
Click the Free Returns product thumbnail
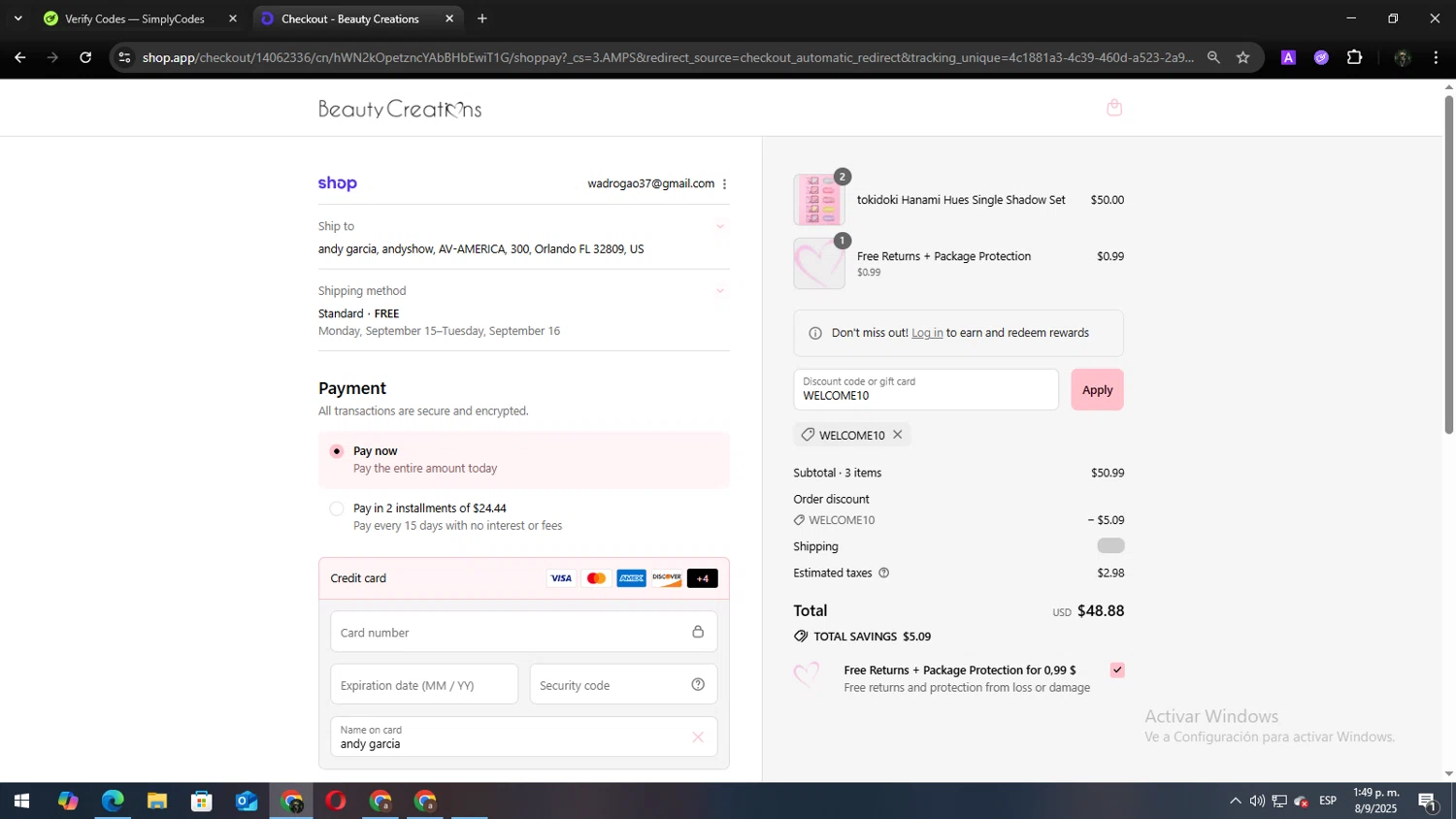tap(818, 263)
